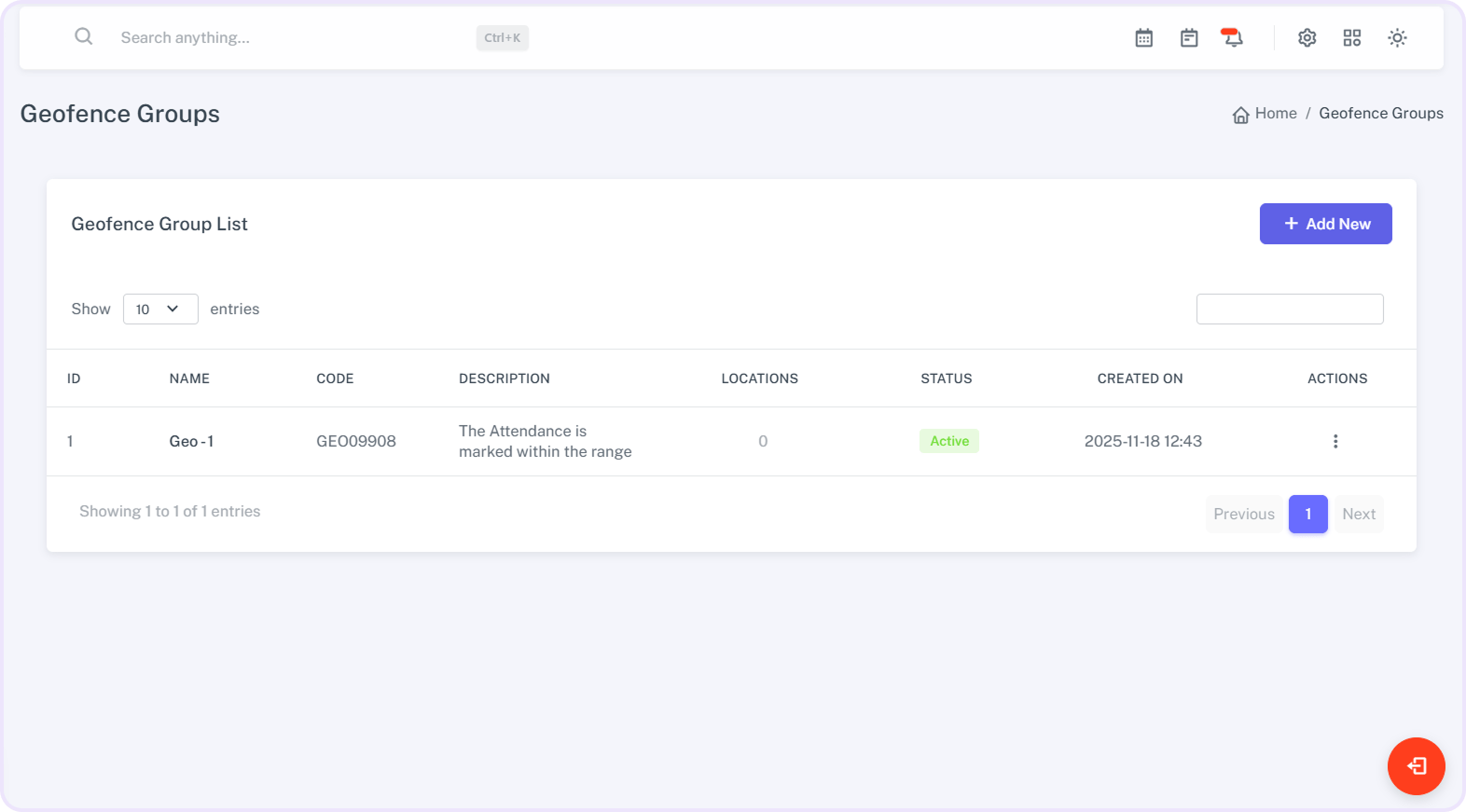This screenshot has width=1466, height=812.
Task: Click Add New button
Action: [1325, 224]
